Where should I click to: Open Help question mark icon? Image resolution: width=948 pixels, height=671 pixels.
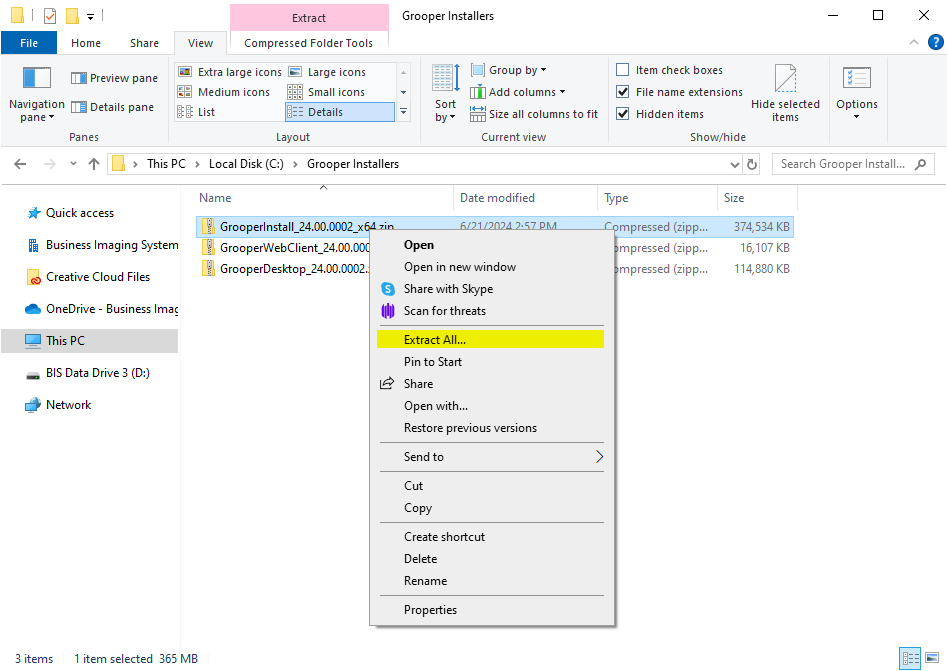(935, 42)
